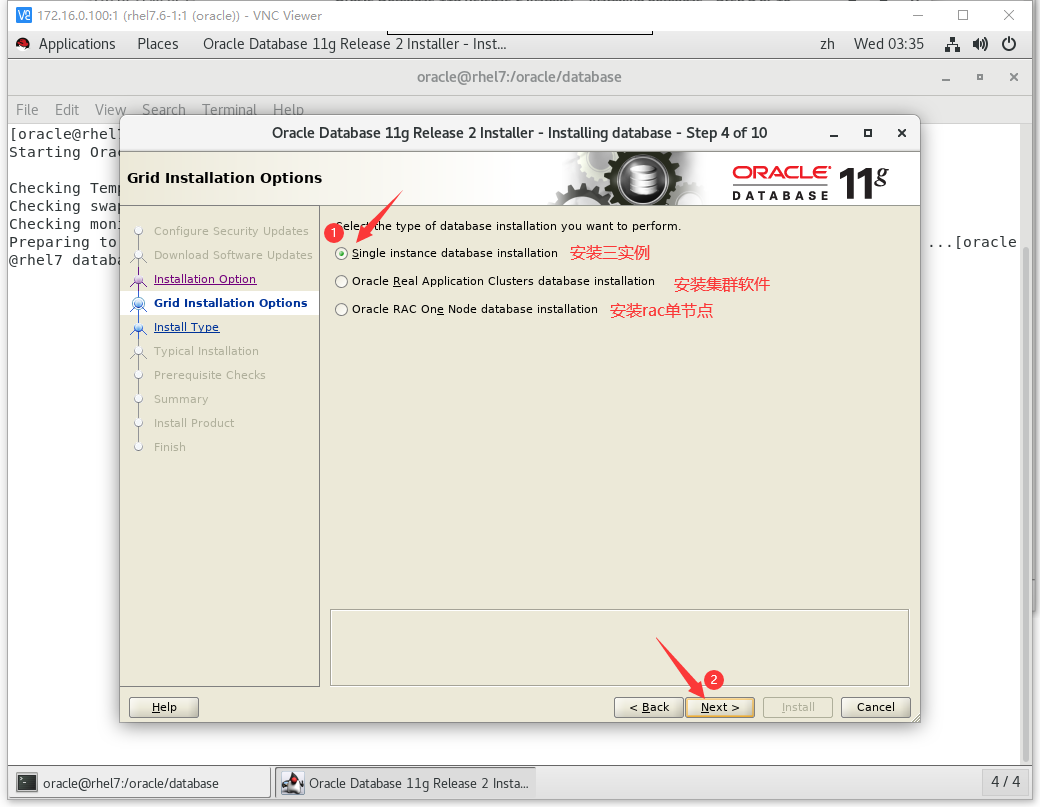
Task: Open the Applications menu in top panel
Action: 77,44
